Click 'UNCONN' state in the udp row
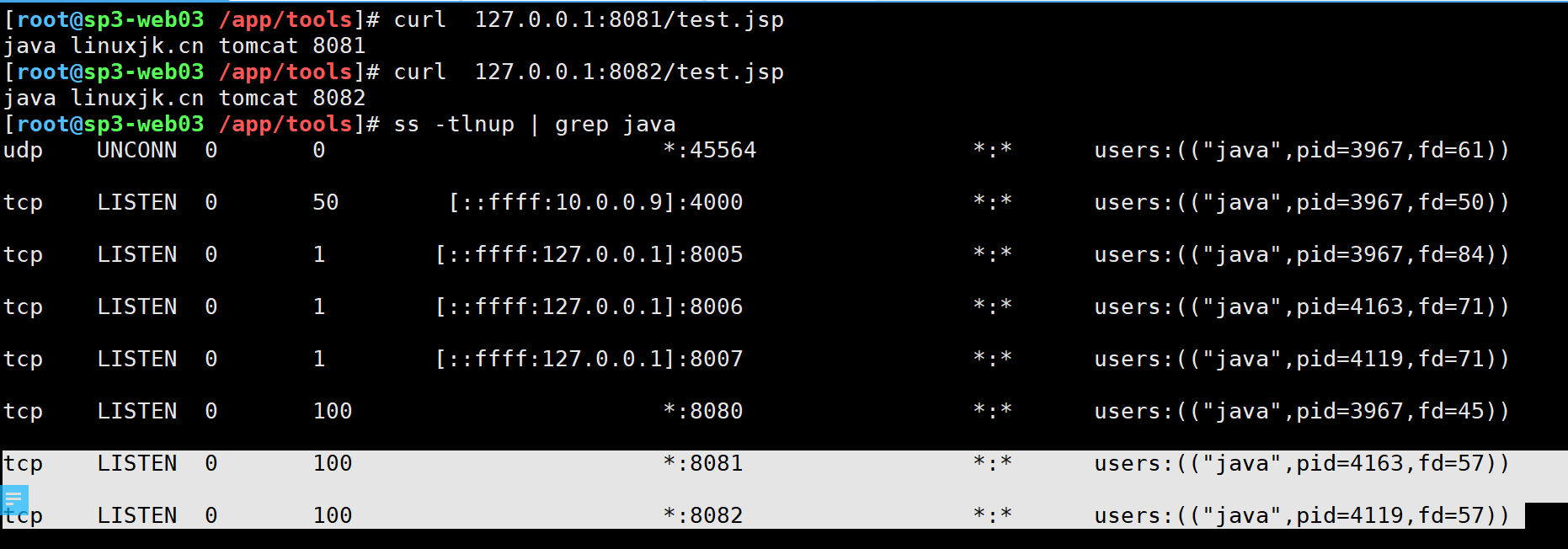The height and width of the screenshot is (549, 1568). coord(137,151)
